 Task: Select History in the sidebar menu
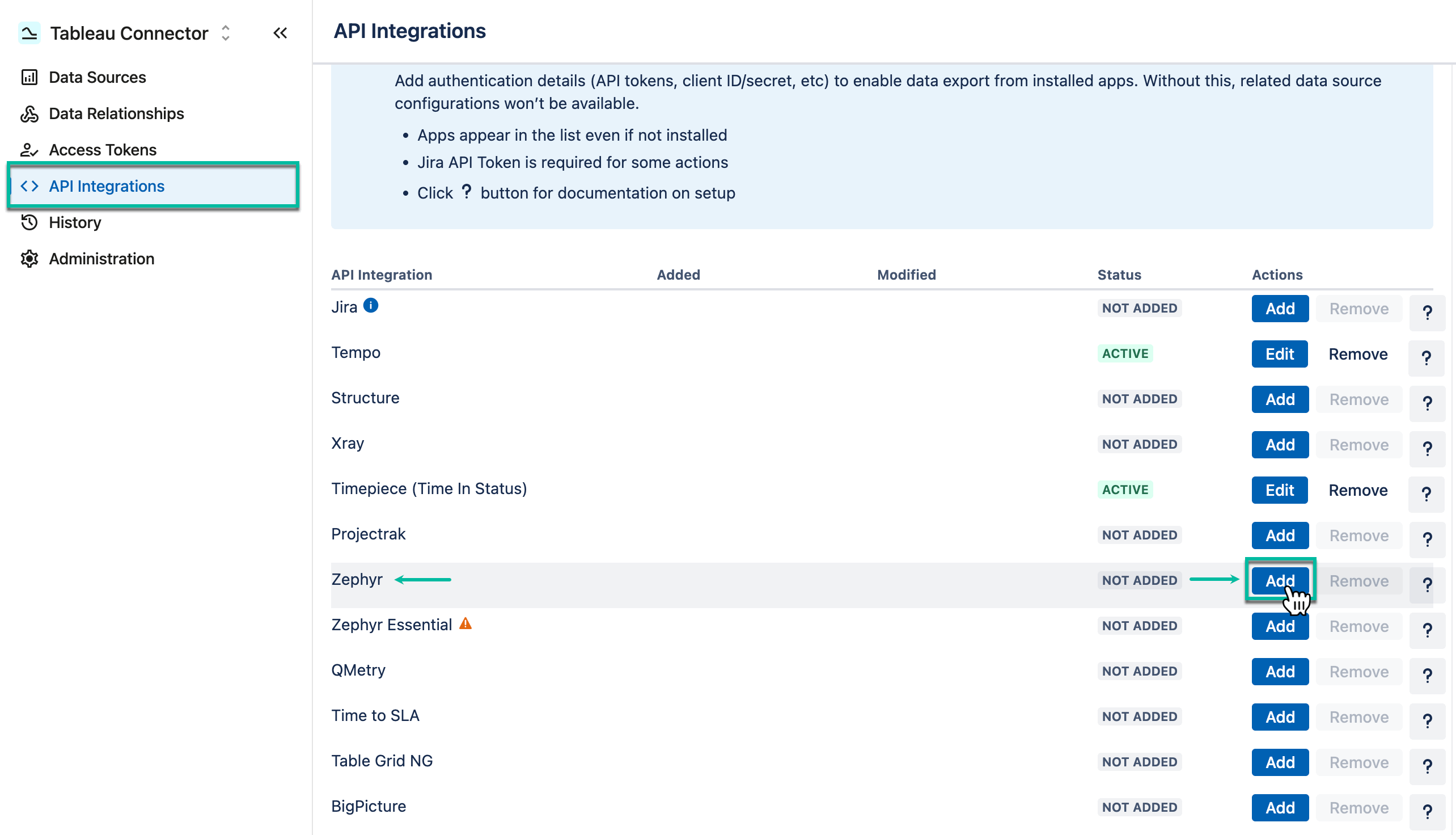tap(75, 222)
